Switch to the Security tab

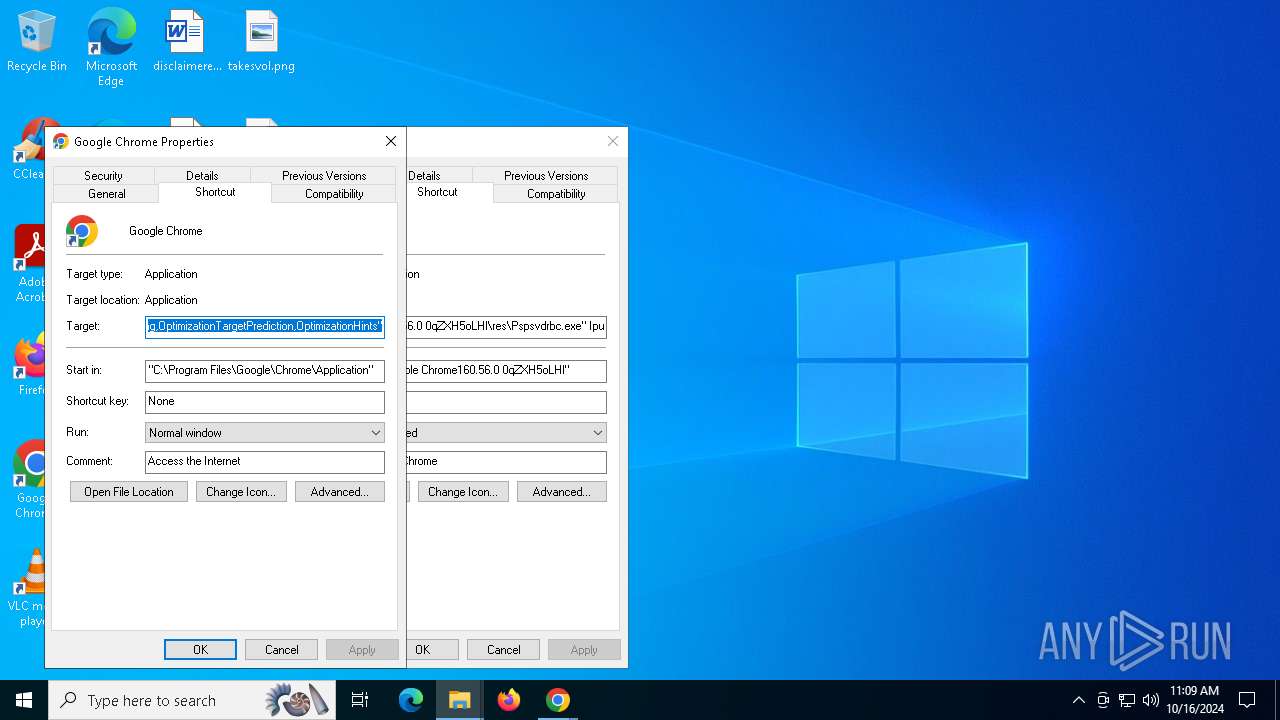click(103, 175)
